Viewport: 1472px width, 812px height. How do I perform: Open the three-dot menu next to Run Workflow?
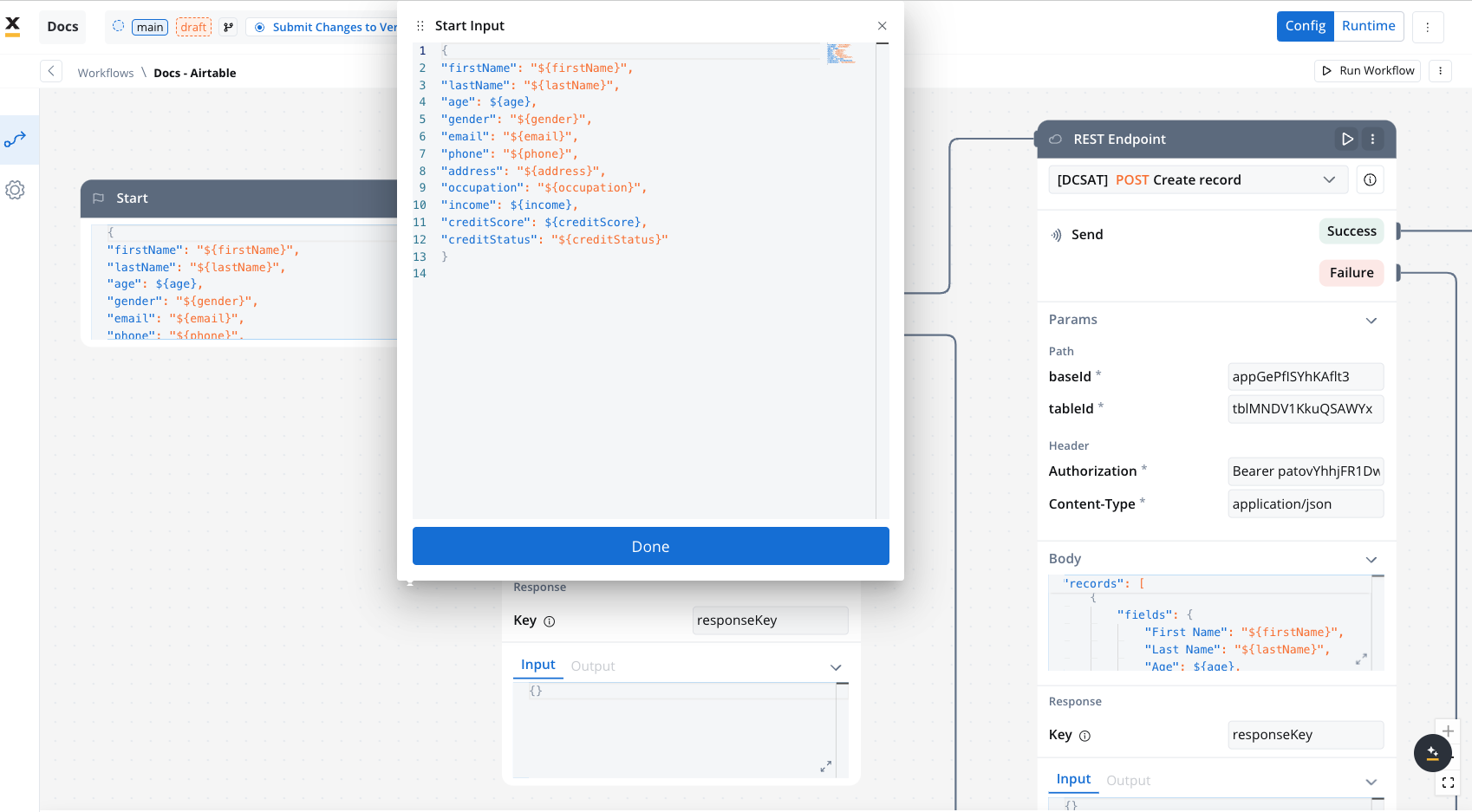click(x=1440, y=71)
